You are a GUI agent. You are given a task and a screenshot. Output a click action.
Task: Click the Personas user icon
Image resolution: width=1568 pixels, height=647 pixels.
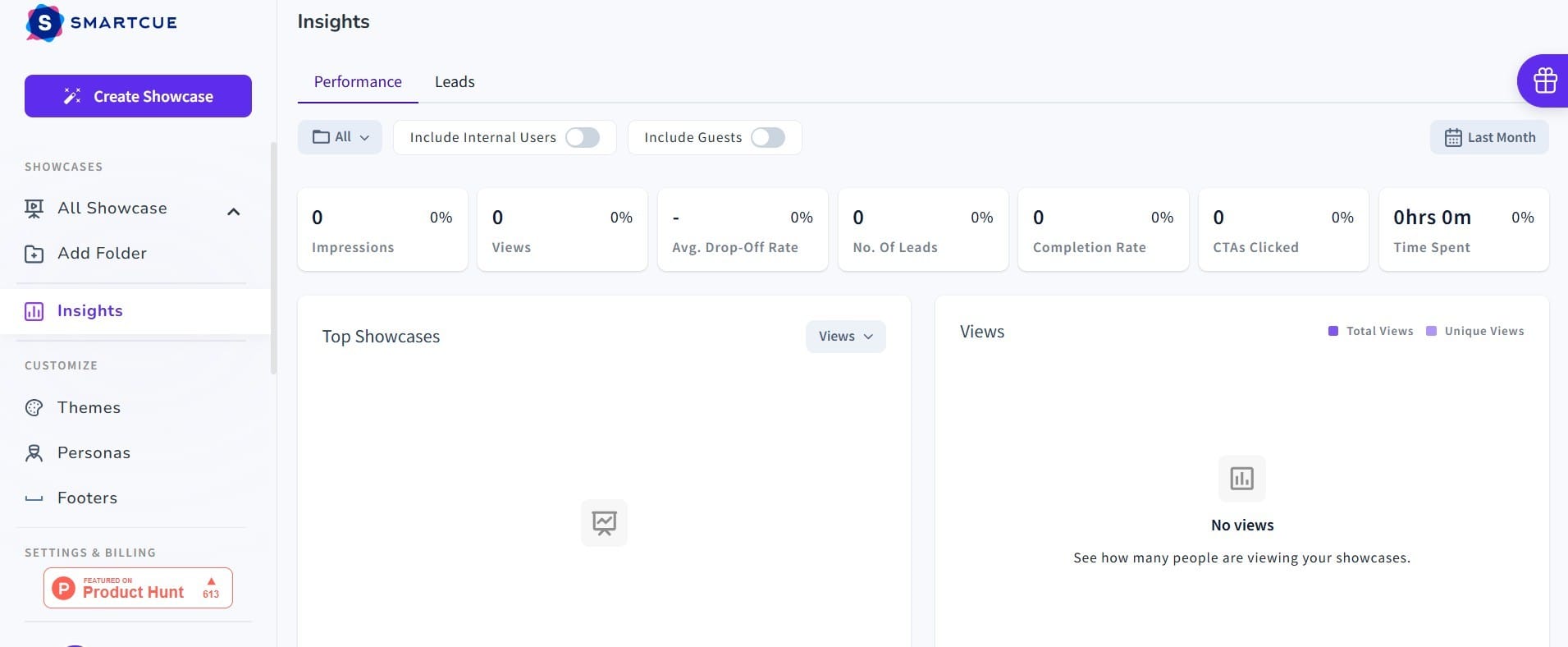[x=34, y=453]
